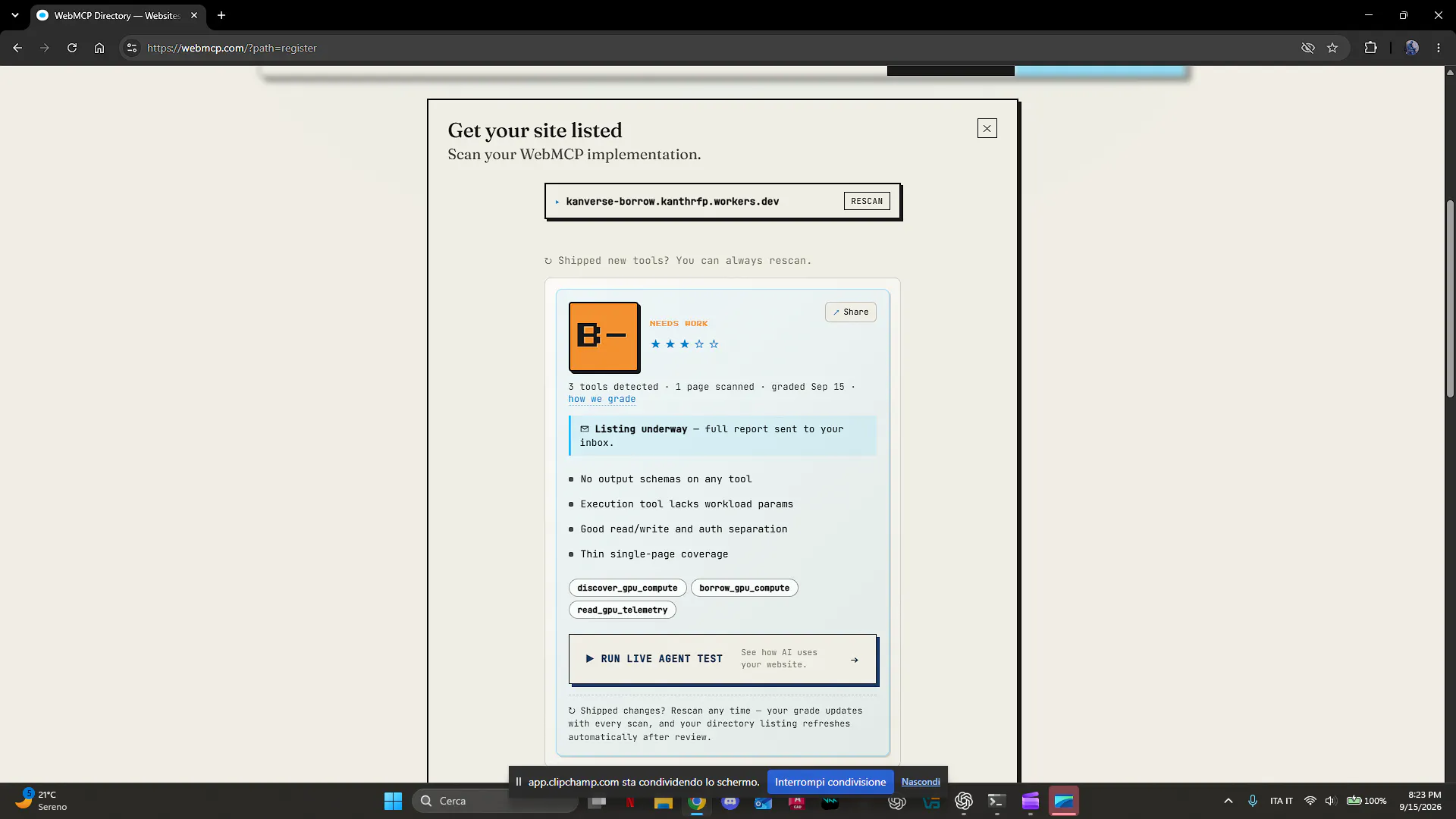Open Netflix from the taskbar
The image size is (1456, 819).
click(630, 801)
